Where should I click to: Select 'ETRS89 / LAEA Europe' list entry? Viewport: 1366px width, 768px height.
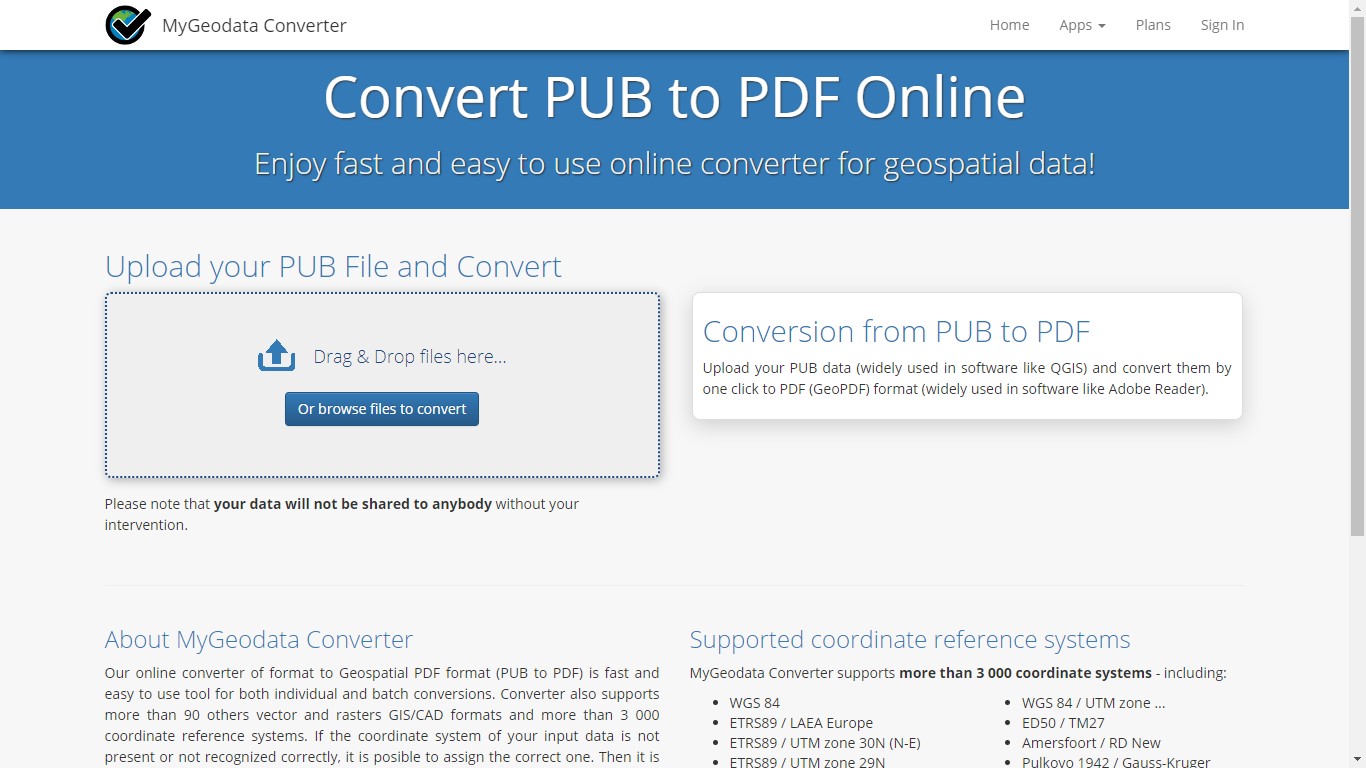tap(801, 723)
